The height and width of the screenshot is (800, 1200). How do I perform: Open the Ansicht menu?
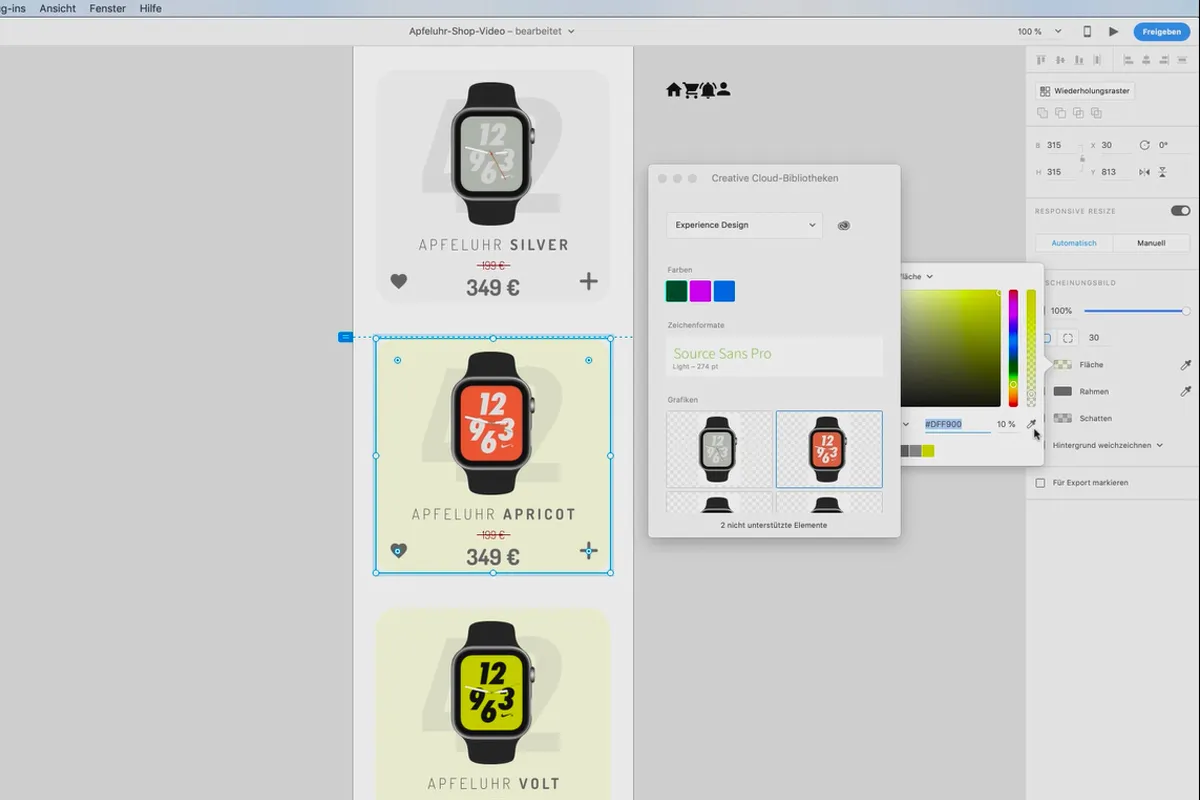(x=57, y=8)
